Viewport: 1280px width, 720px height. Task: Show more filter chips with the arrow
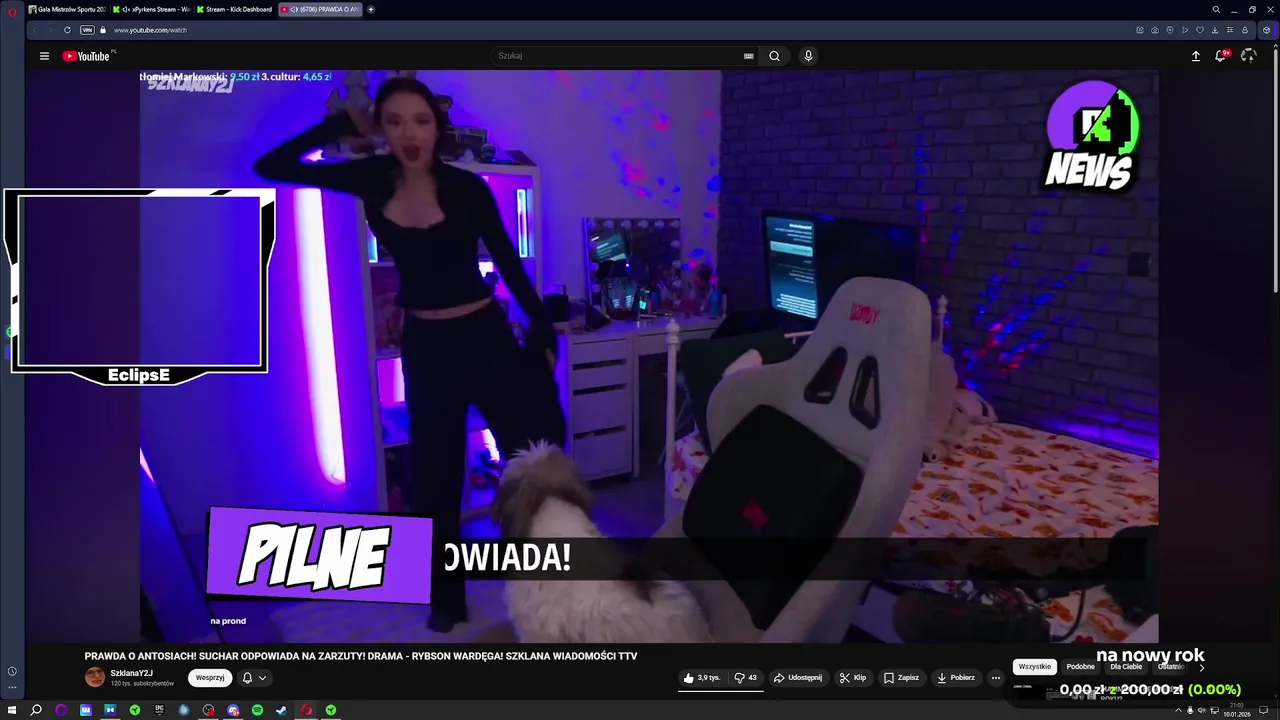click(1201, 667)
